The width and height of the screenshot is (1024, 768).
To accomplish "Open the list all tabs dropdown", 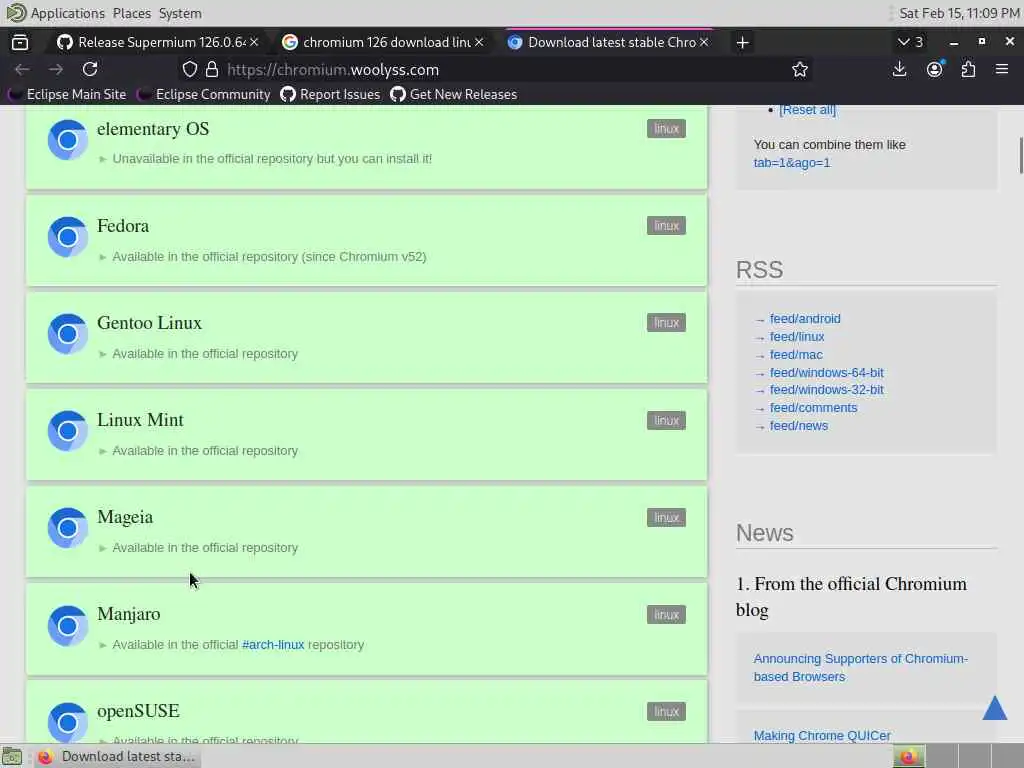I will tap(910, 42).
